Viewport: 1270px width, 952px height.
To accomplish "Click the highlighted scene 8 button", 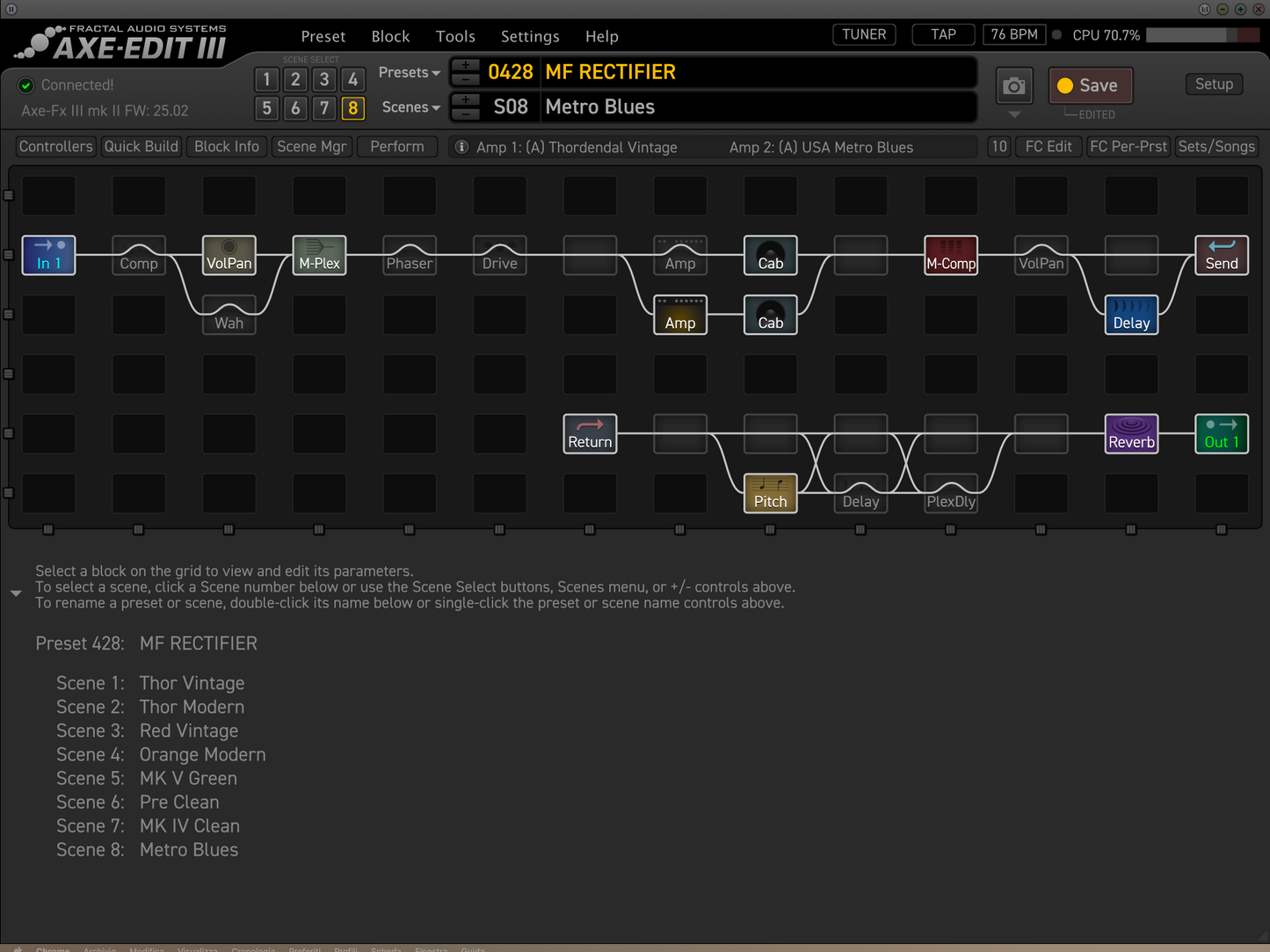I will [353, 108].
